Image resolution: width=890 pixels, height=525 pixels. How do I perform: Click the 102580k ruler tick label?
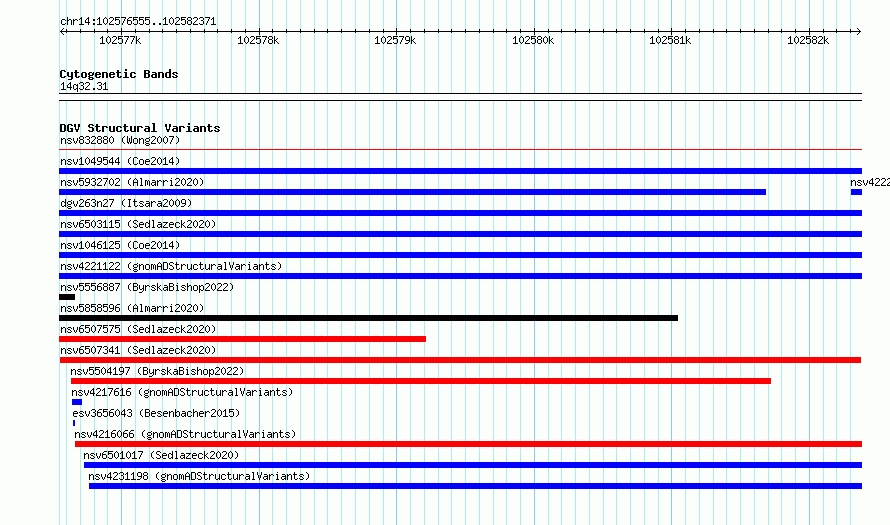click(533, 40)
